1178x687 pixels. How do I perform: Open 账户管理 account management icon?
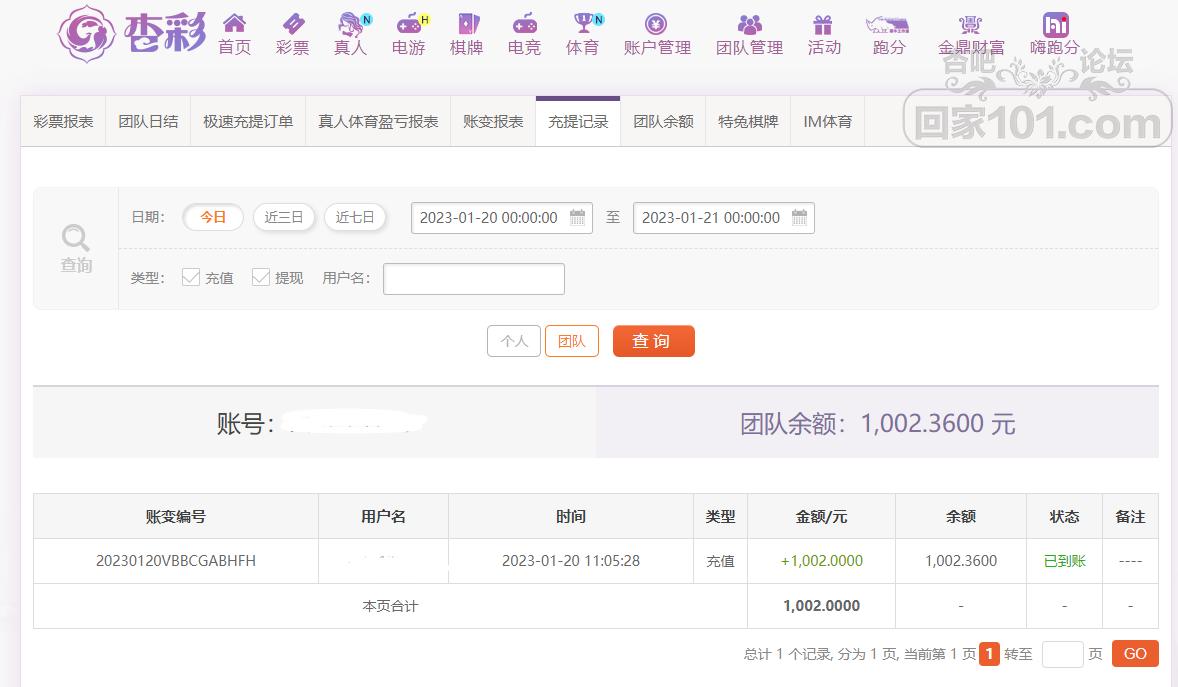click(656, 24)
